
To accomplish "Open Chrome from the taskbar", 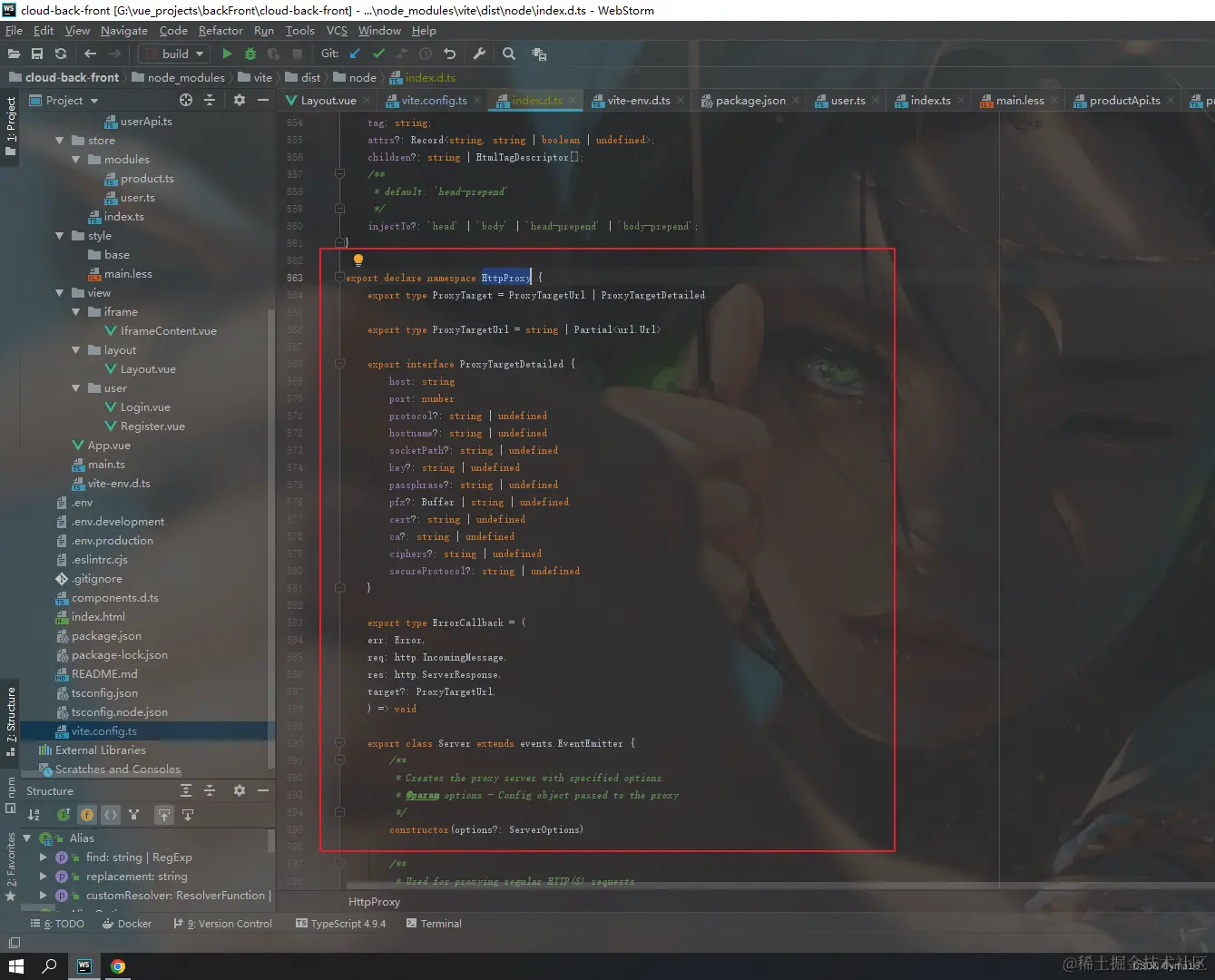I will click(x=118, y=965).
